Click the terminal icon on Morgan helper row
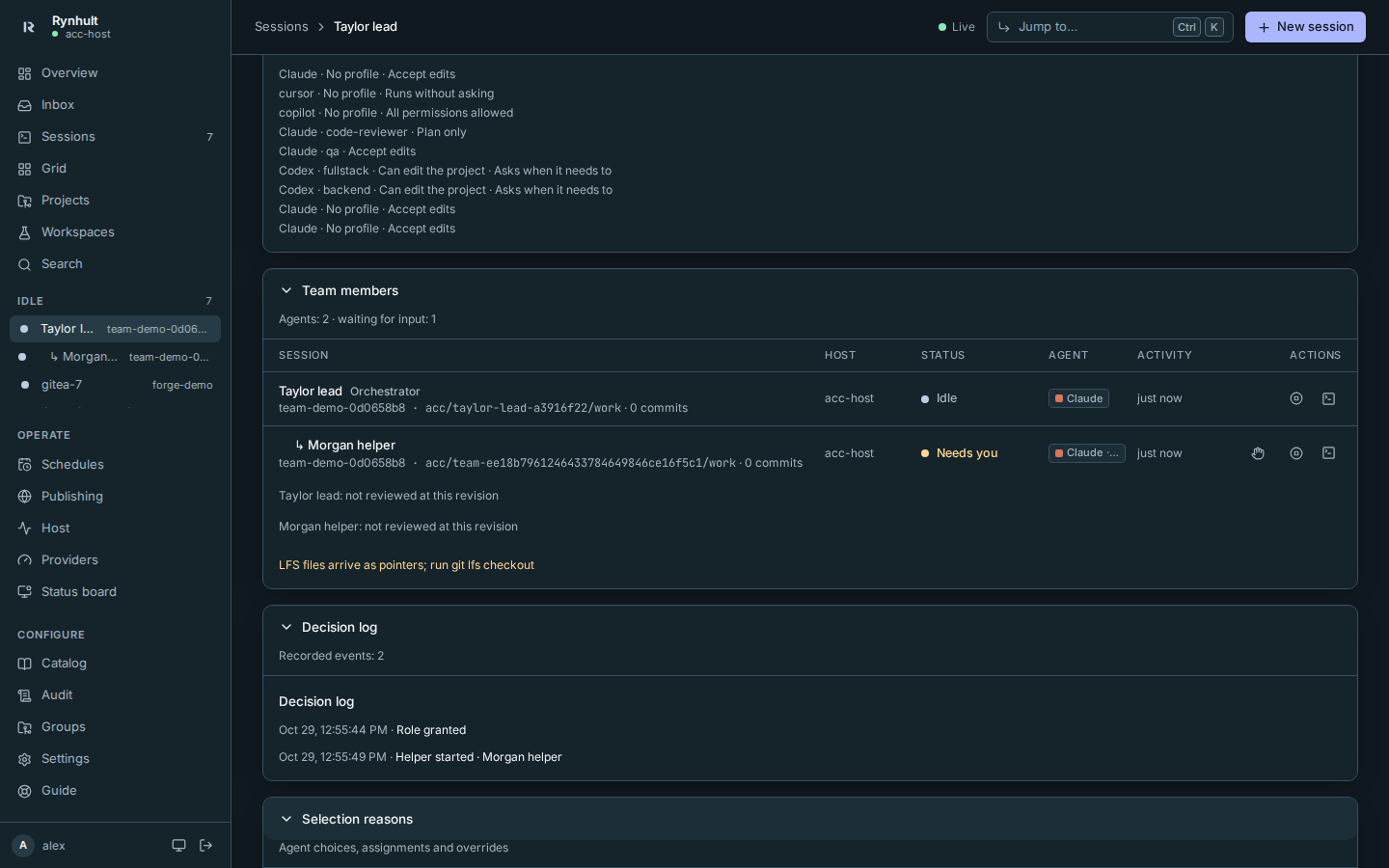Viewport: 1389px width, 868px height. [1328, 453]
